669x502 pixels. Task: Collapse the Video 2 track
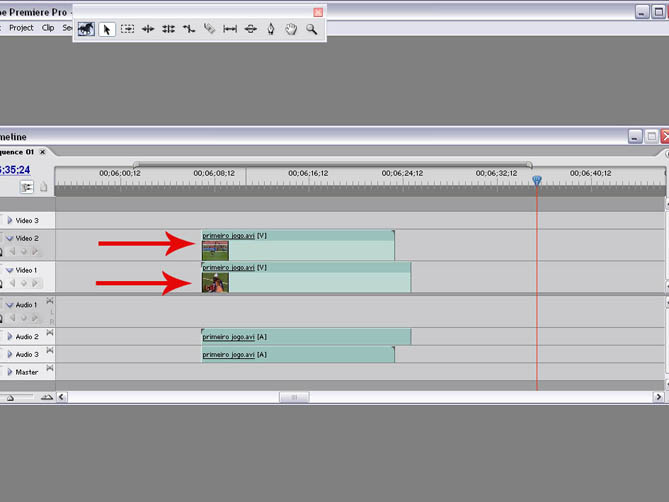point(10,239)
